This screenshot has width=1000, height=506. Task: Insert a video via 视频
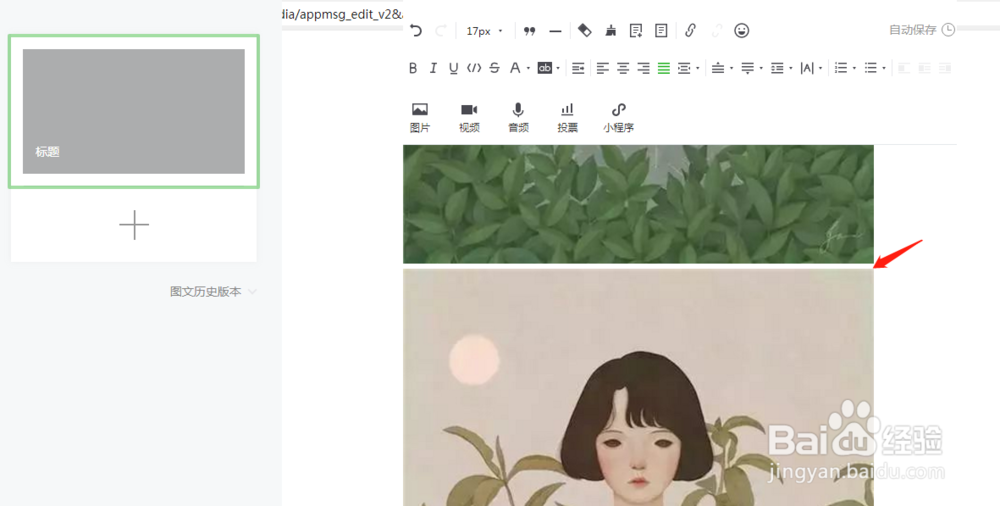click(469, 117)
